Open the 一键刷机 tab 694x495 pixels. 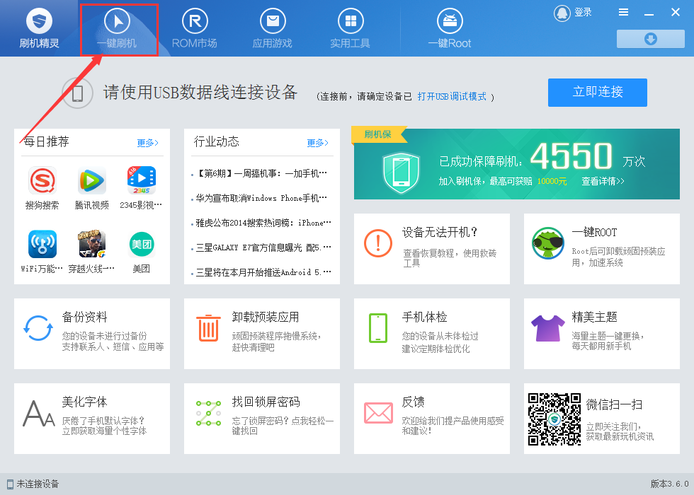(x=117, y=29)
